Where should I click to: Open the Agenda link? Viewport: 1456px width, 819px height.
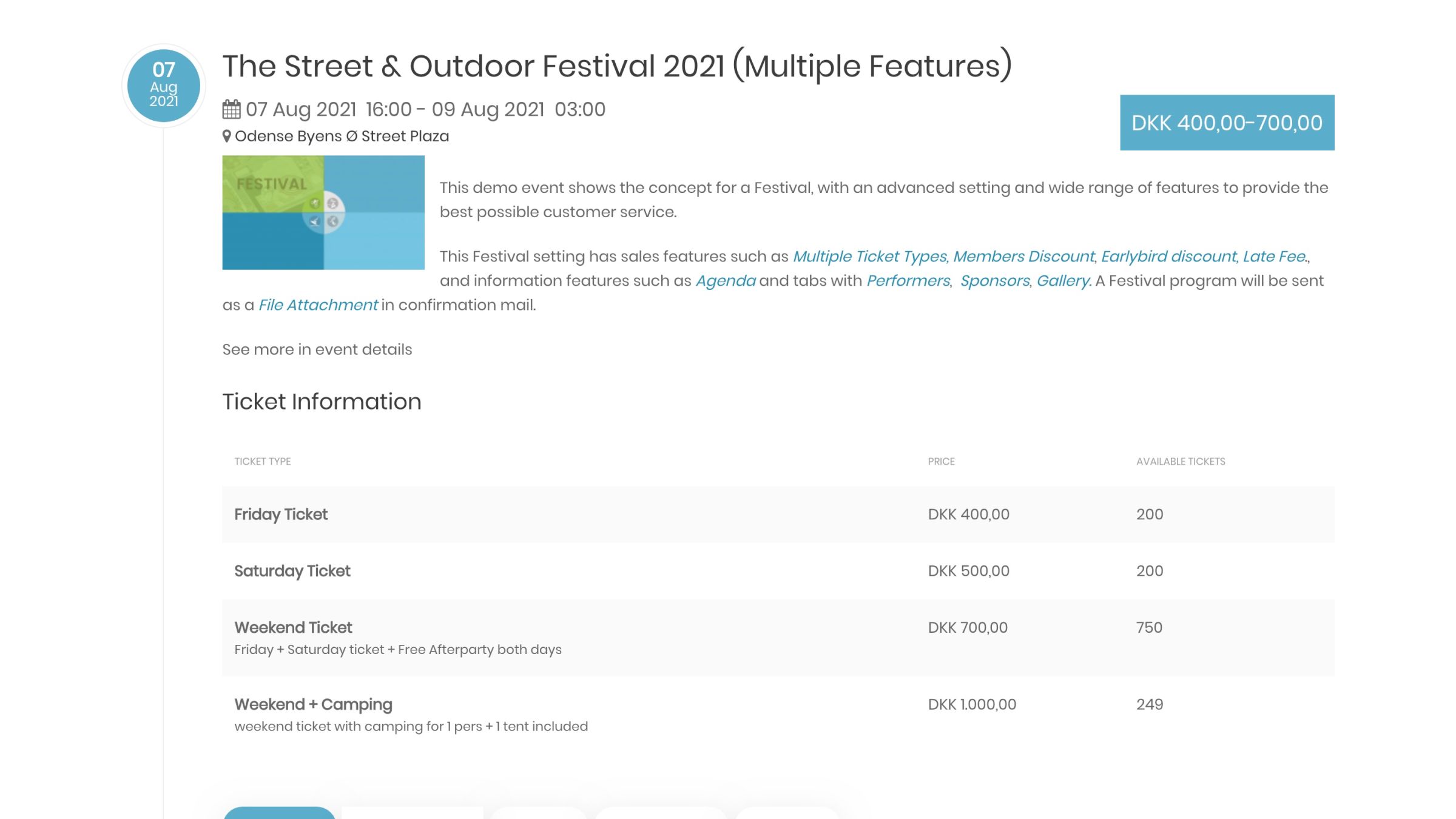[x=726, y=281]
